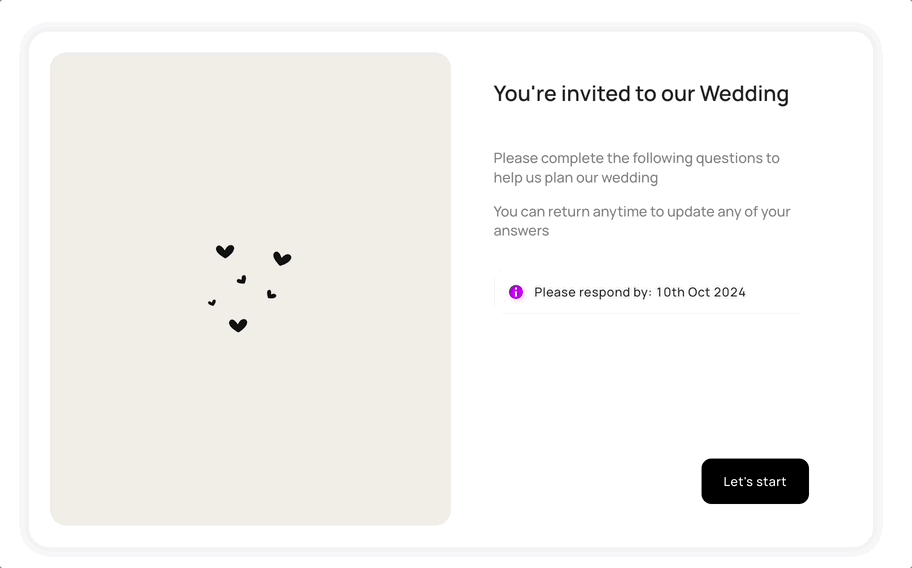Click the "Let's start" button

coord(754,481)
